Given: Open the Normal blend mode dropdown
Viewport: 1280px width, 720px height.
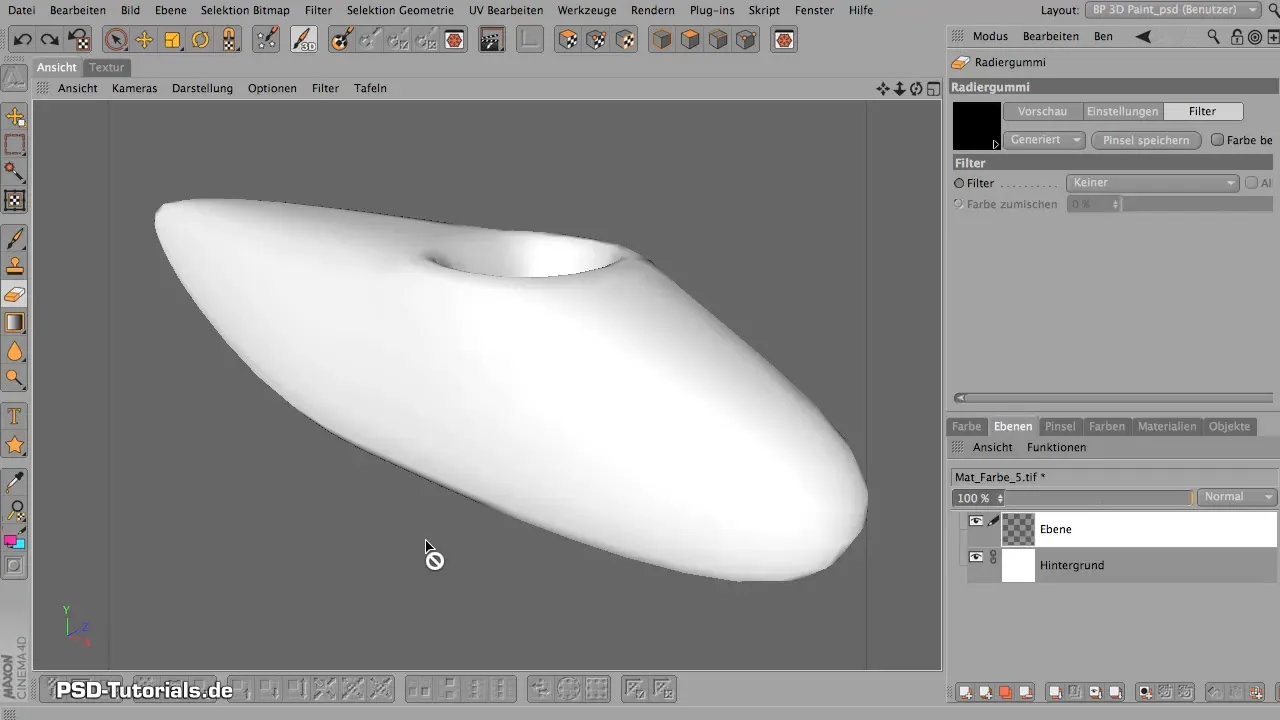Looking at the screenshot, I should pyautogui.click(x=1237, y=497).
